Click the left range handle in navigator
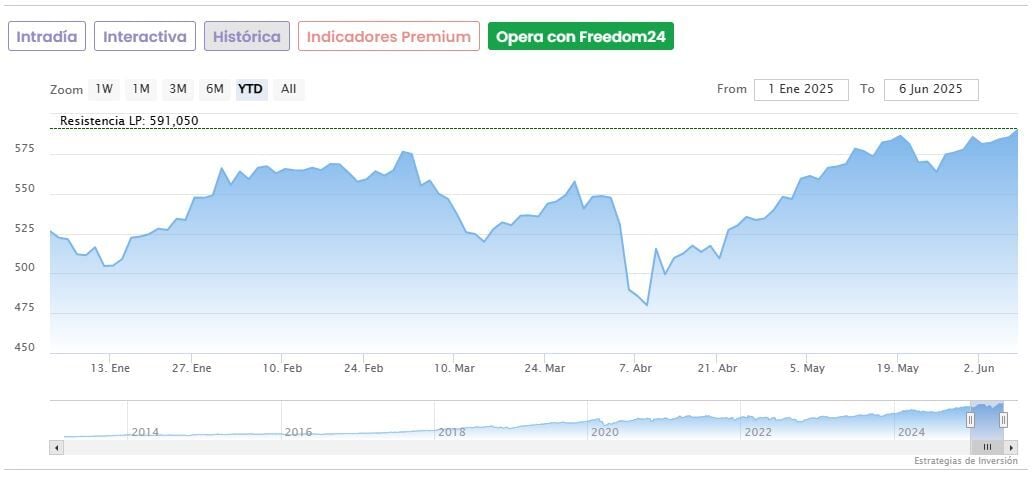1036x478 pixels. click(970, 420)
